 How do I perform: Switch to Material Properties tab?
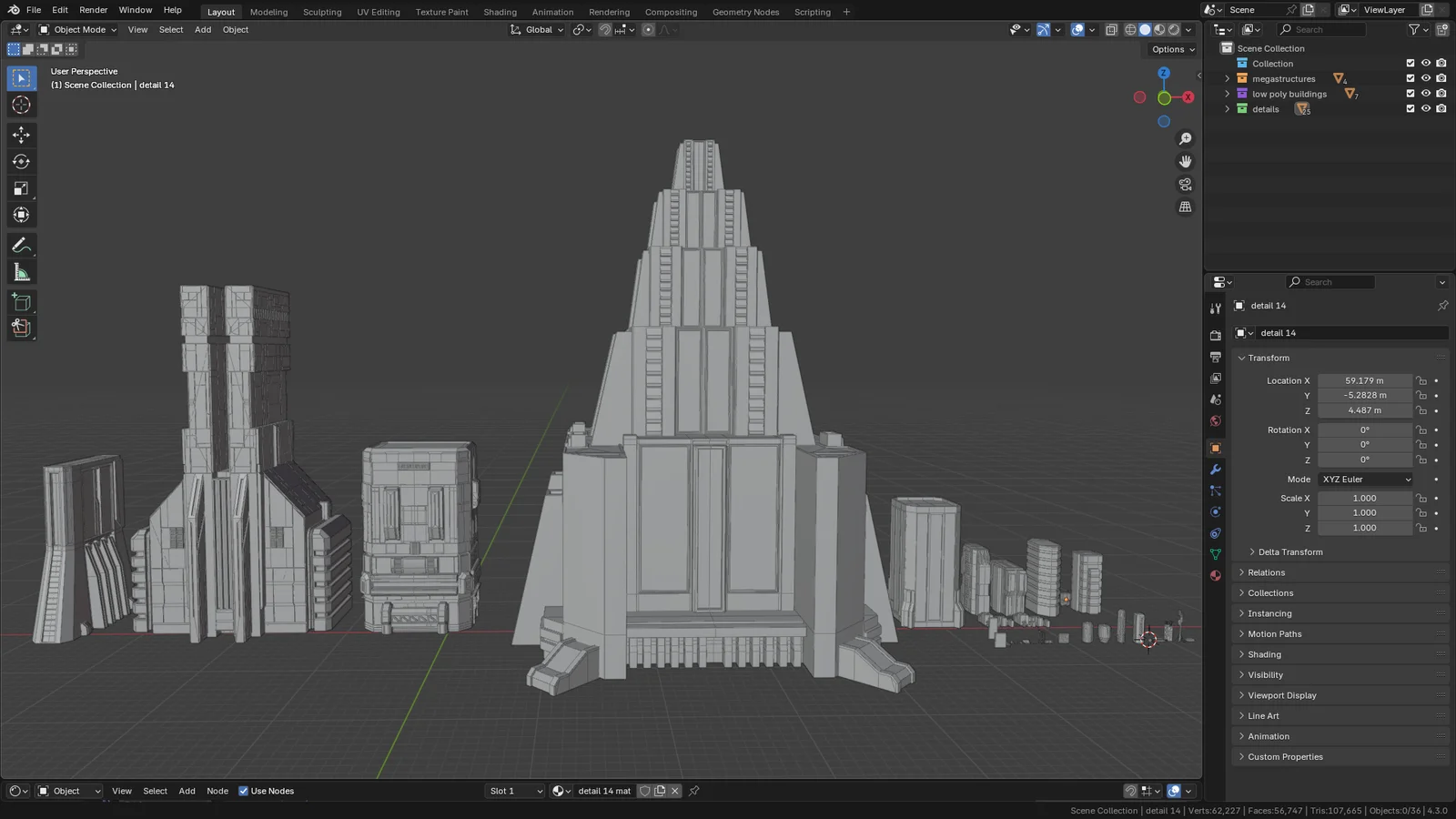pyautogui.click(x=1216, y=575)
